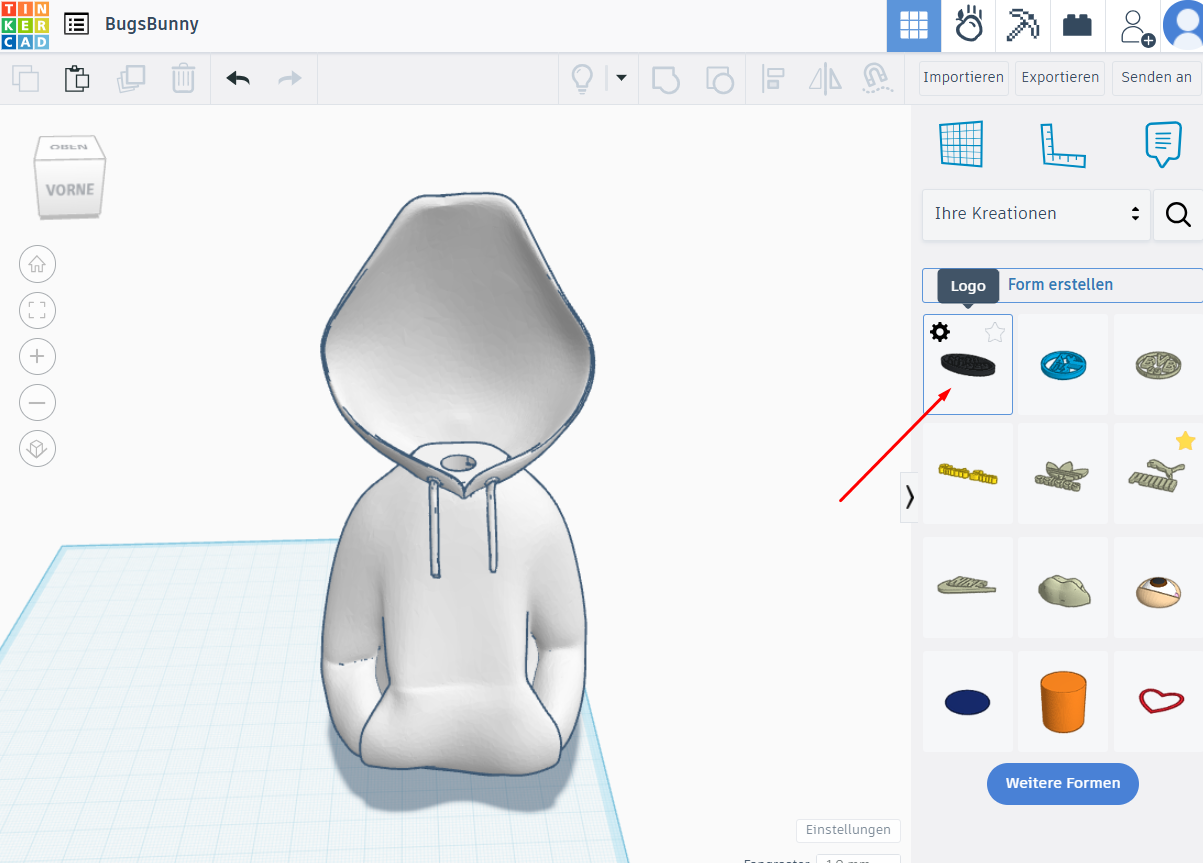Select the red heart outline shape
Viewport: 1203px width, 863px height.
click(1158, 701)
